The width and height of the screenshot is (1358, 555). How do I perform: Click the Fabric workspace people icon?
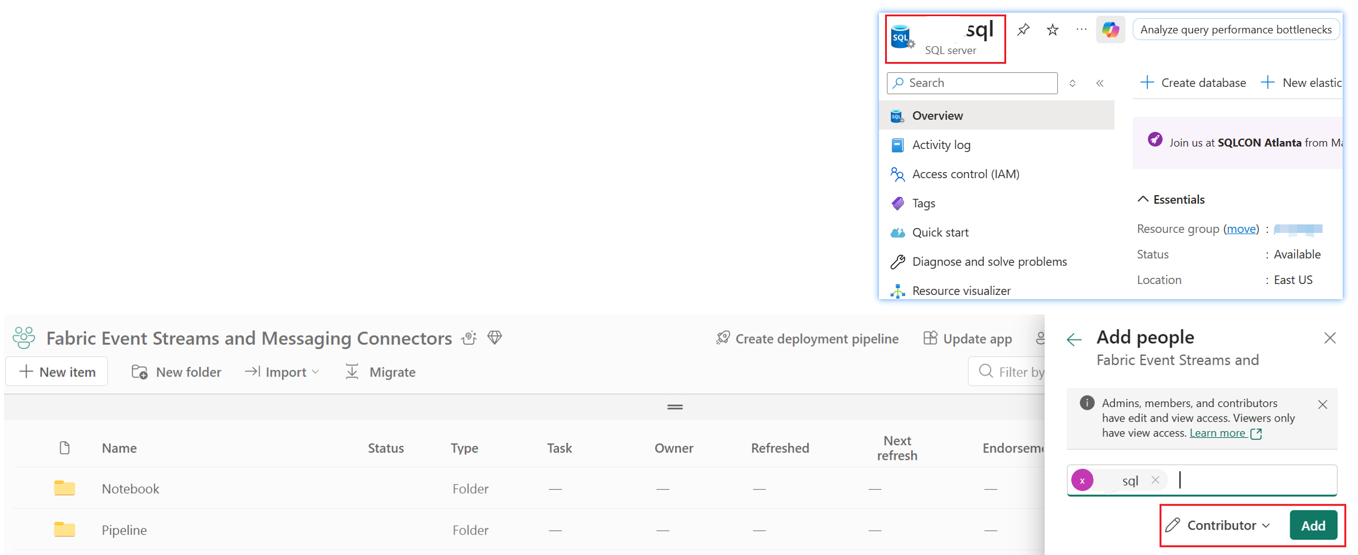pyautogui.click(x=24, y=338)
